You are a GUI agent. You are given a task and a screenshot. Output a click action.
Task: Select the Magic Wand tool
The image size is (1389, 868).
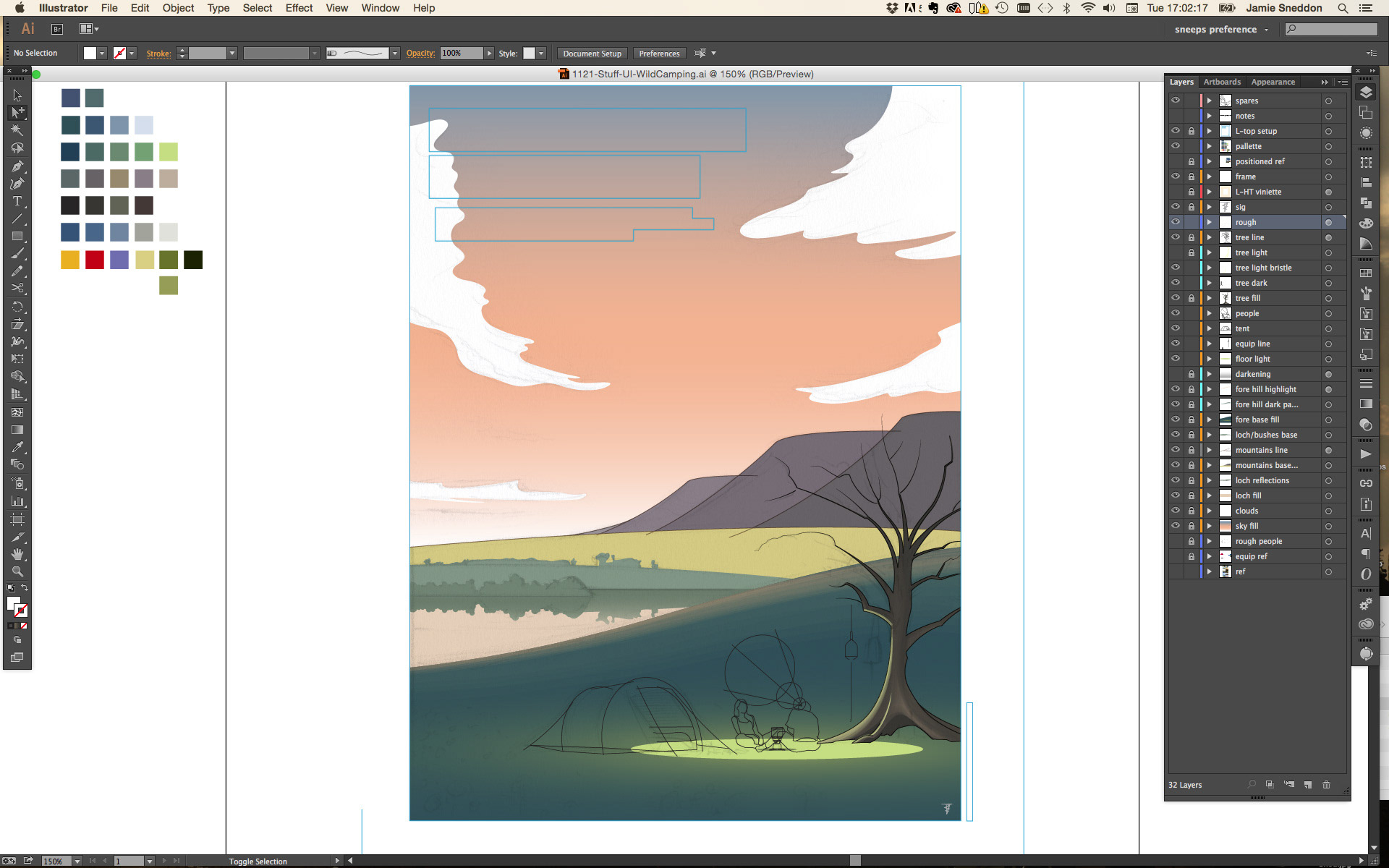[x=17, y=130]
